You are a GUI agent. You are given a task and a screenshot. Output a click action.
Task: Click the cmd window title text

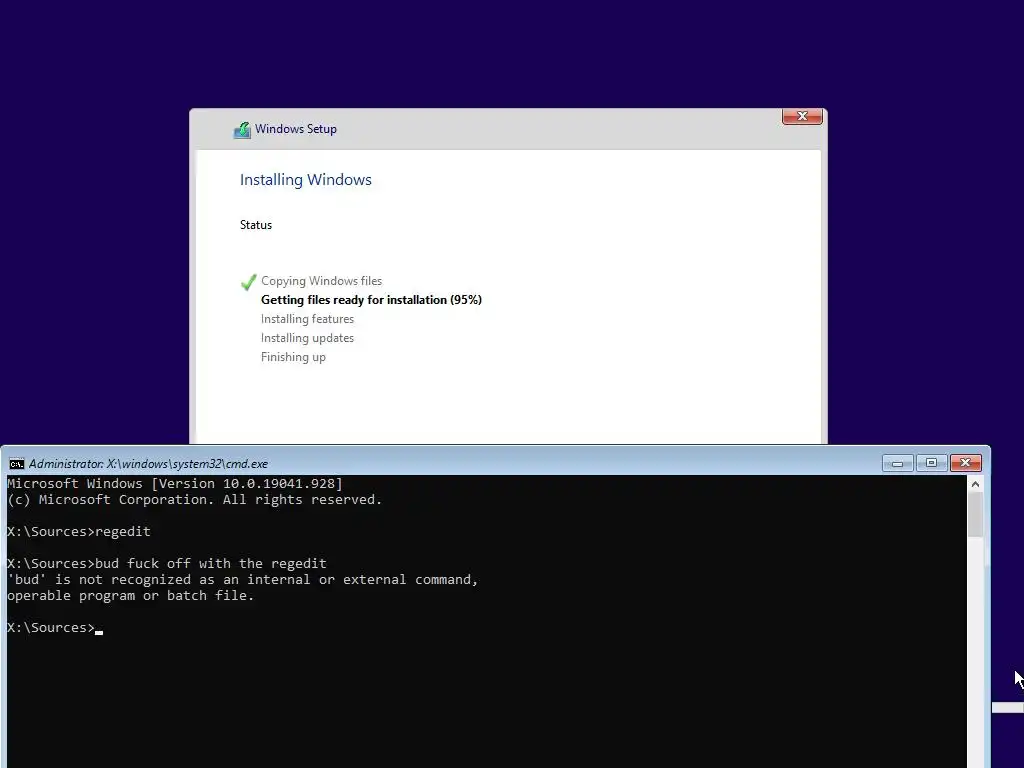[148, 464]
